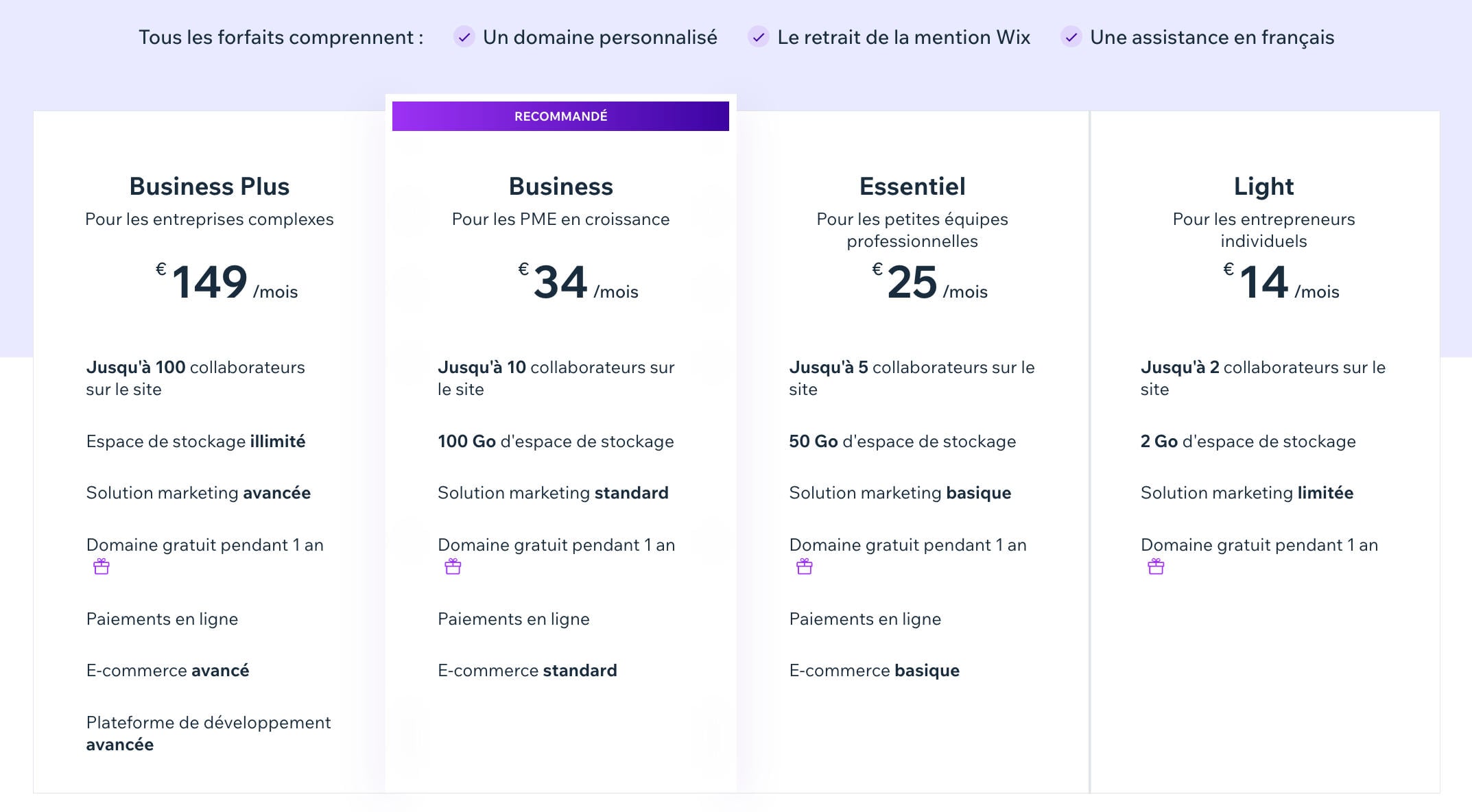Click the gift icon in the Light column

1157,566
